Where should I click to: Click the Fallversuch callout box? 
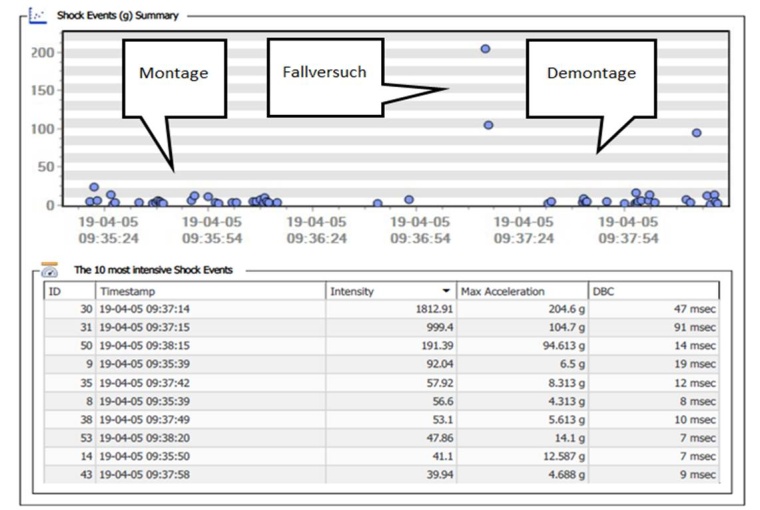[x=324, y=73]
